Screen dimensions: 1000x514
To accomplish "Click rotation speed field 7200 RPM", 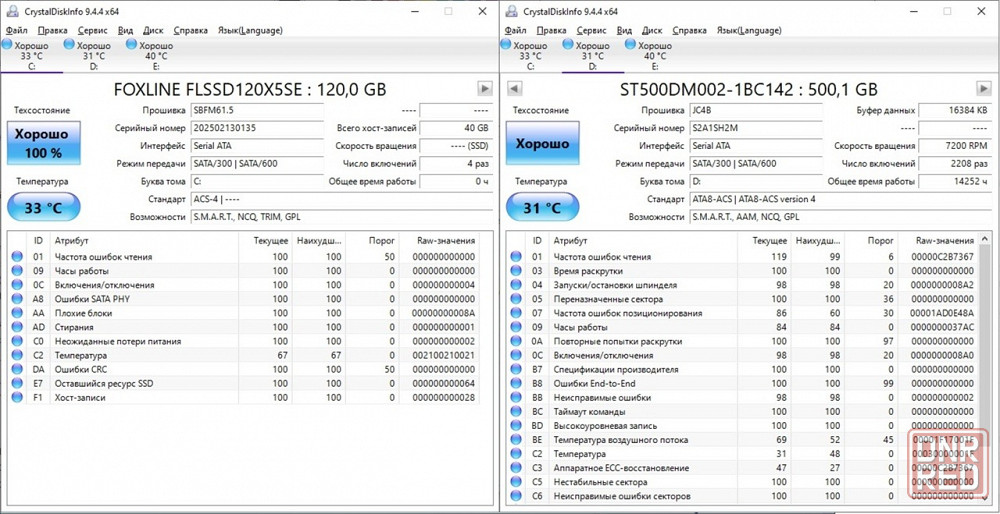I will click(955, 146).
